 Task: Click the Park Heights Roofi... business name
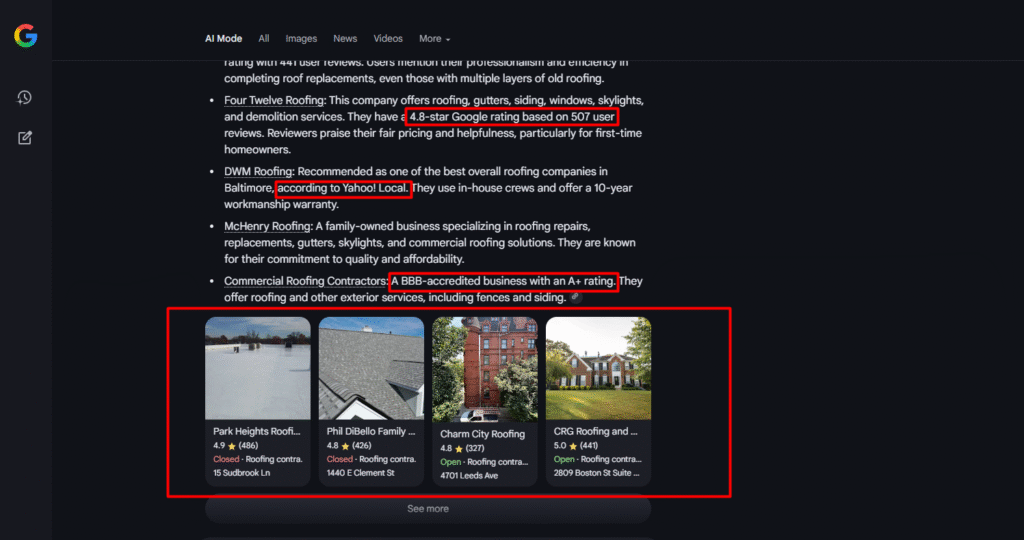(x=257, y=432)
